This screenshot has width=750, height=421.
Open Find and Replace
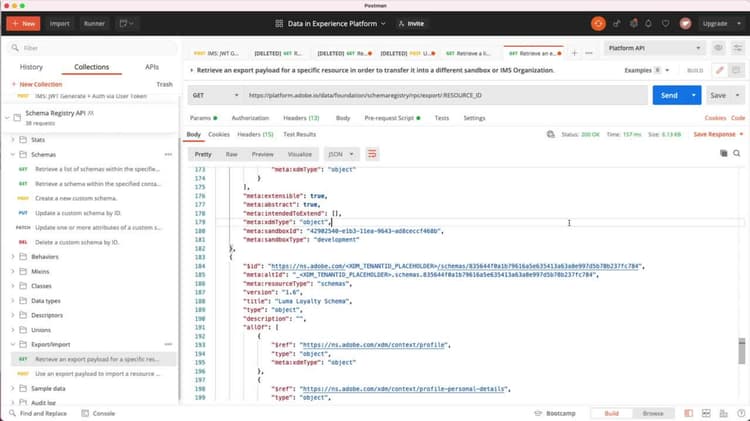point(38,413)
